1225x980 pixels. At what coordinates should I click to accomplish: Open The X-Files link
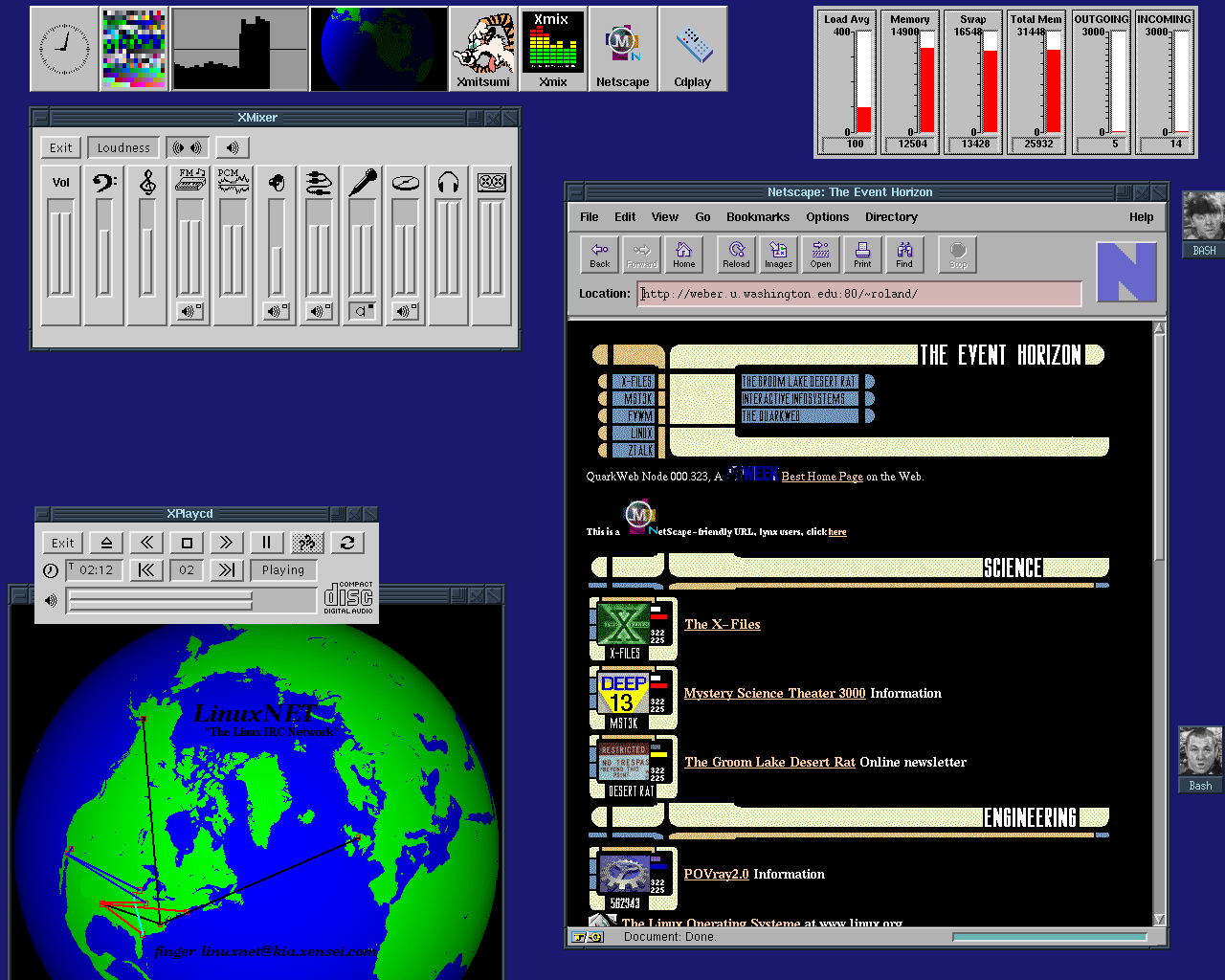click(722, 625)
